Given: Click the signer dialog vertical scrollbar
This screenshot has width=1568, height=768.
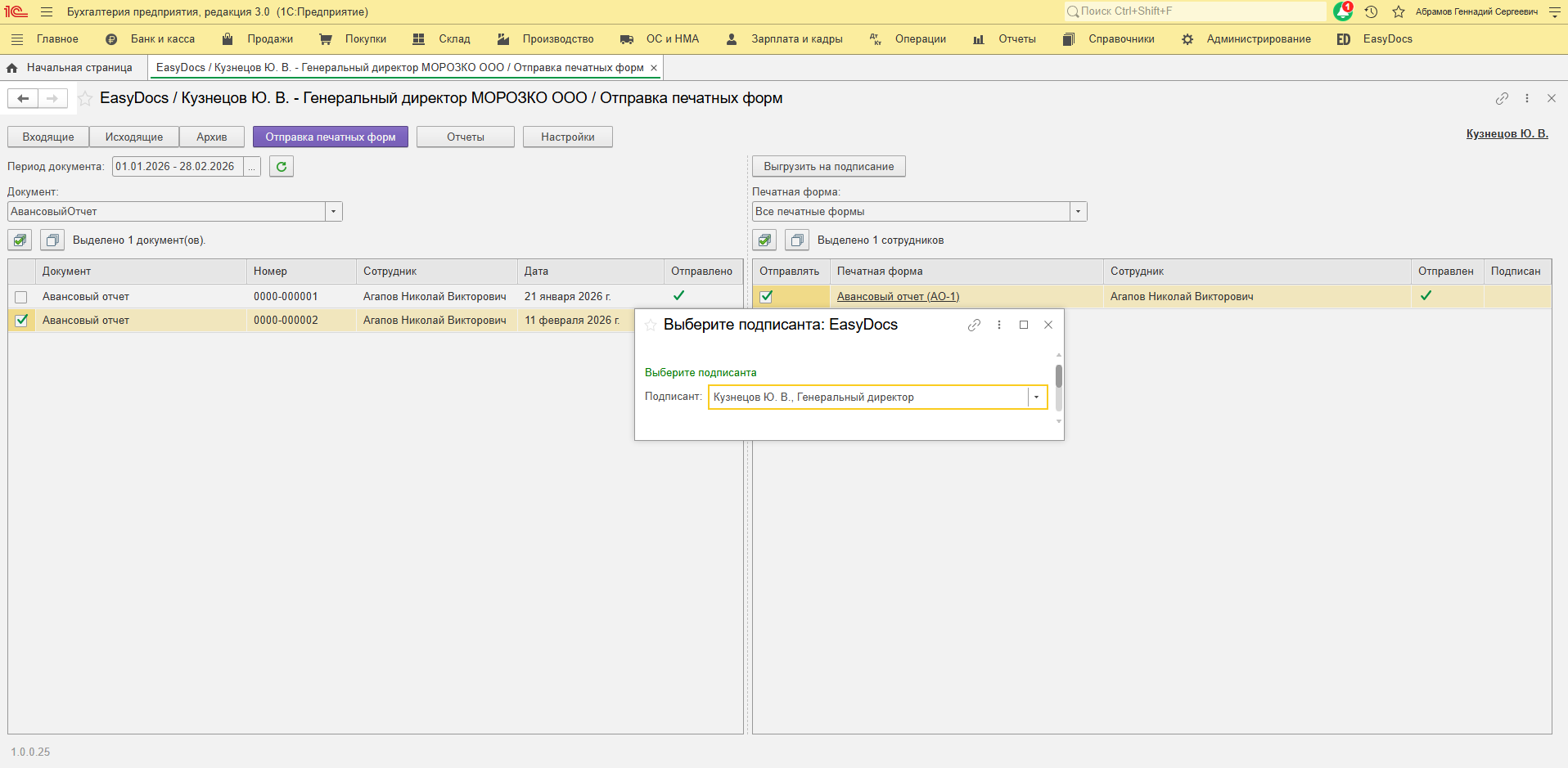Looking at the screenshot, I should pyautogui.click(x=1059, y=388).
